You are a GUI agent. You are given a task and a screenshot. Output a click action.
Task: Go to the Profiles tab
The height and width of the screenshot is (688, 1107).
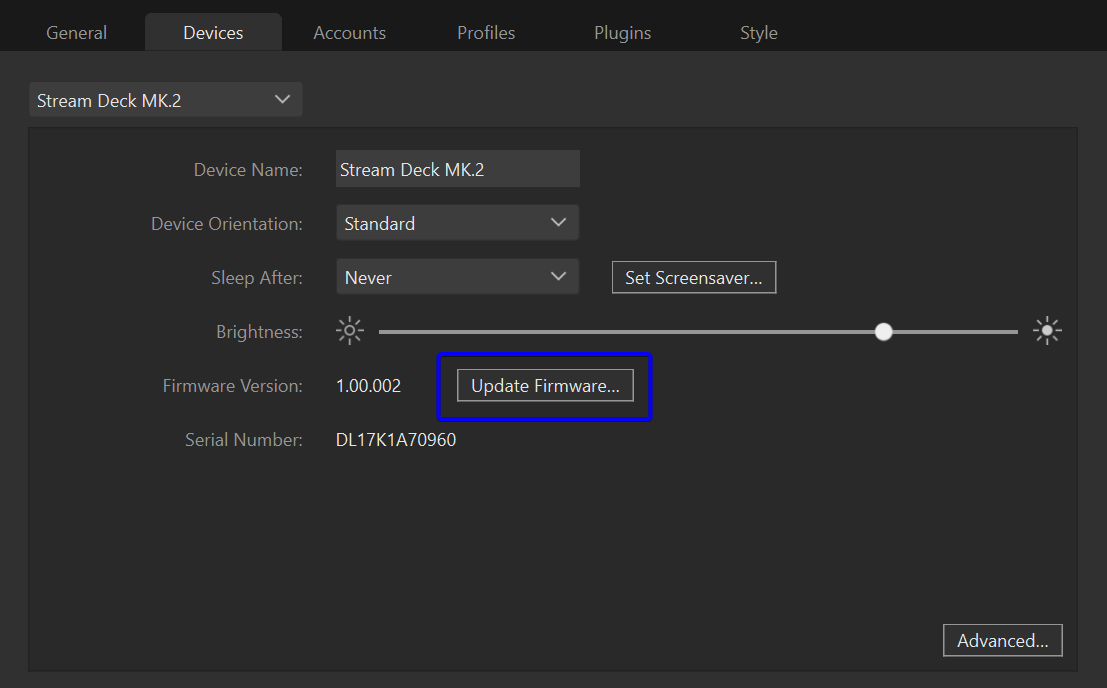486,32
